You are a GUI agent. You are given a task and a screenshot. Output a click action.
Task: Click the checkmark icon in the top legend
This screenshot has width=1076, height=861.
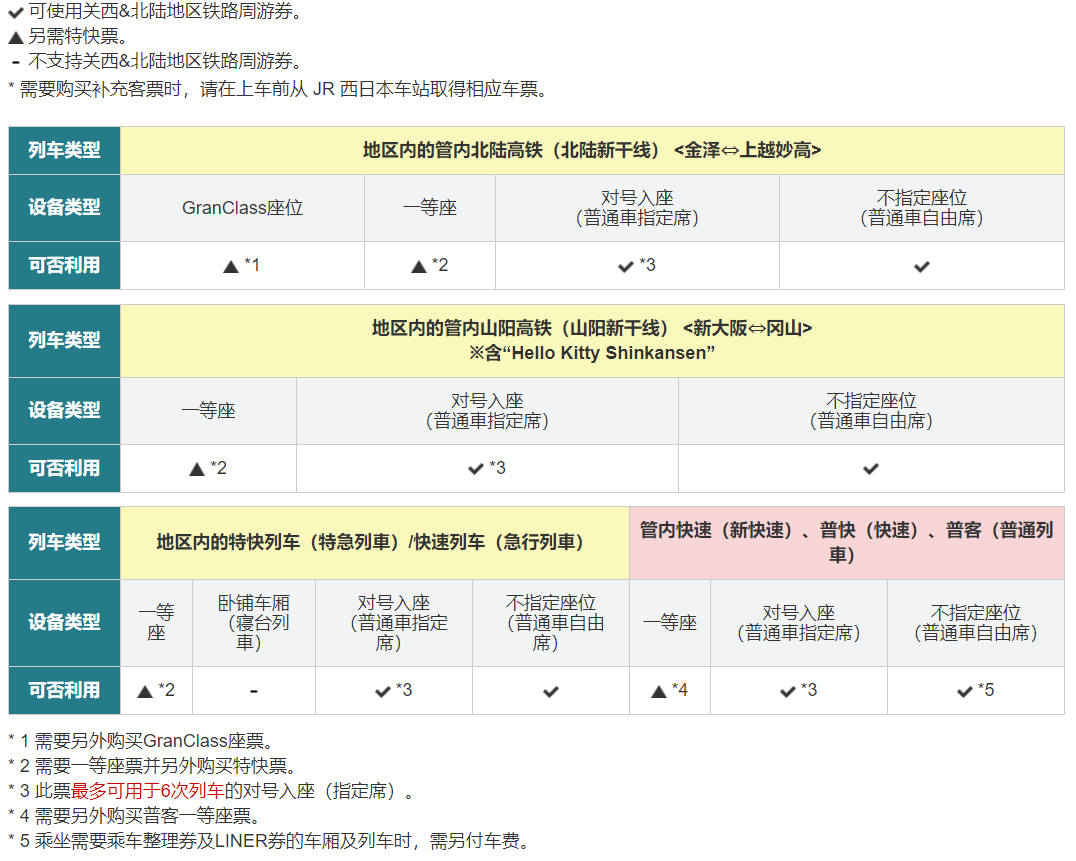[x=15, y=14]
